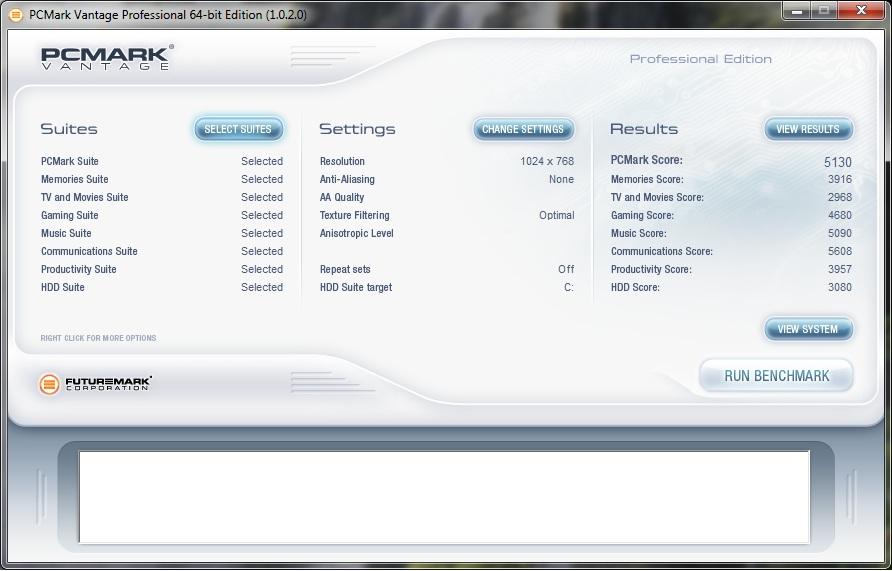Click the PCMark Vantage title bar icon
The image size is (892, 571).
click(16, 15)
